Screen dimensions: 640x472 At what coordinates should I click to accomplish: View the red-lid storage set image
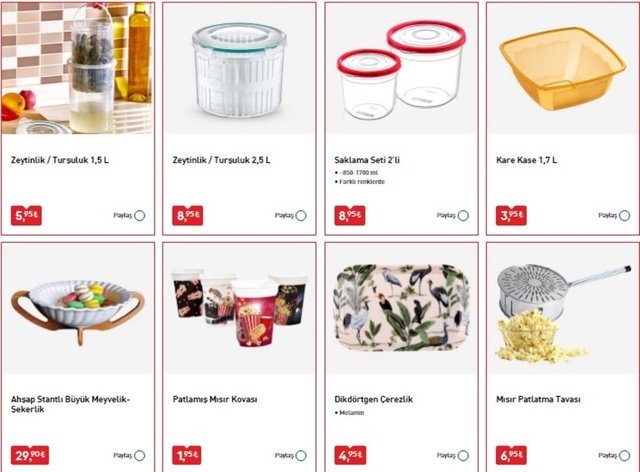tap(401, 68)
